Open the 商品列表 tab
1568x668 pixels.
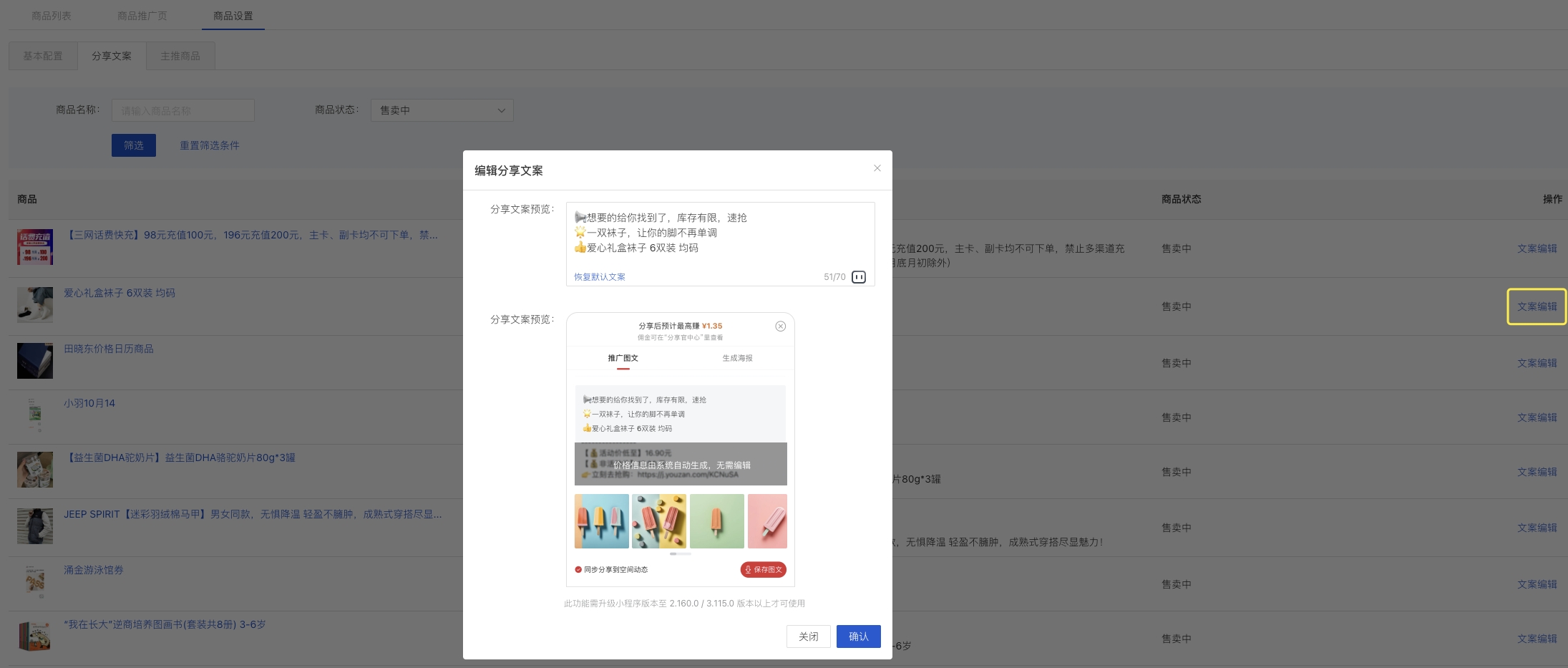point(51,16)
